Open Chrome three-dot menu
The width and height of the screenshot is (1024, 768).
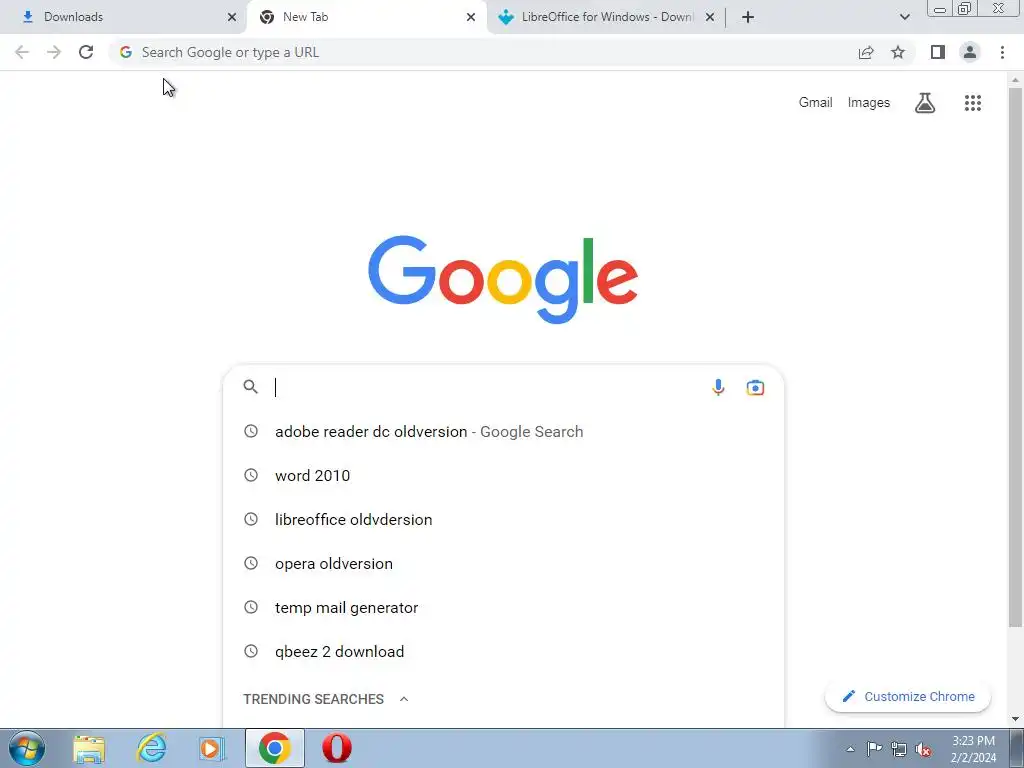click(1002, 52)
